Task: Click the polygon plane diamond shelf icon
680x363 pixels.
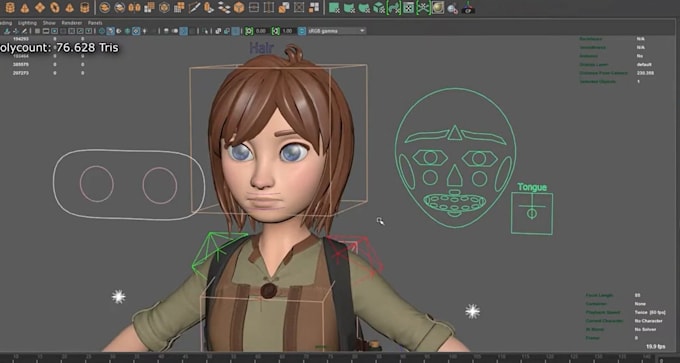Action: click(40, 7)
